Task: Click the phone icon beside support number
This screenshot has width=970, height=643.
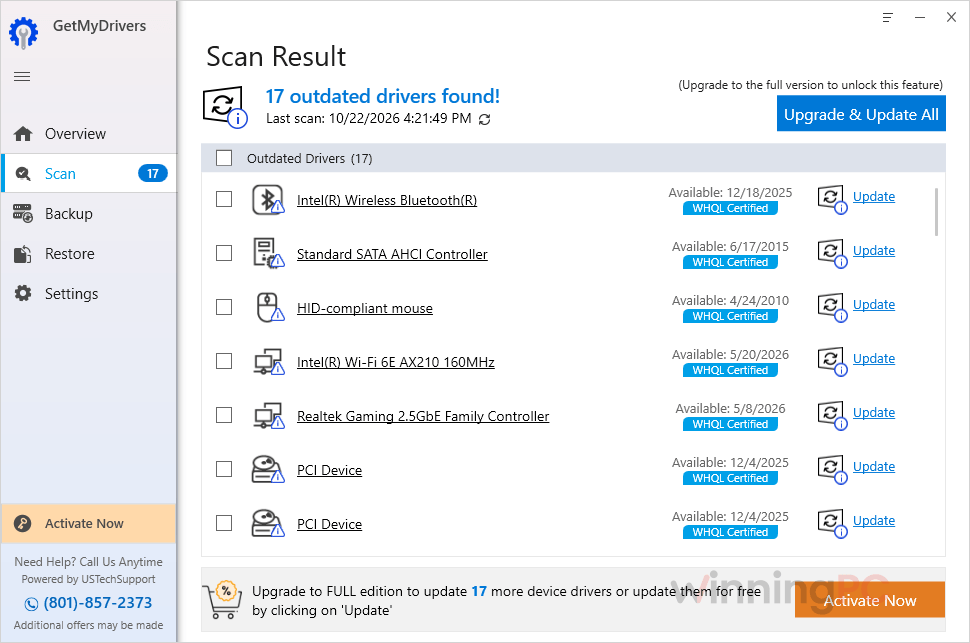Action: [x=31, y=603]
